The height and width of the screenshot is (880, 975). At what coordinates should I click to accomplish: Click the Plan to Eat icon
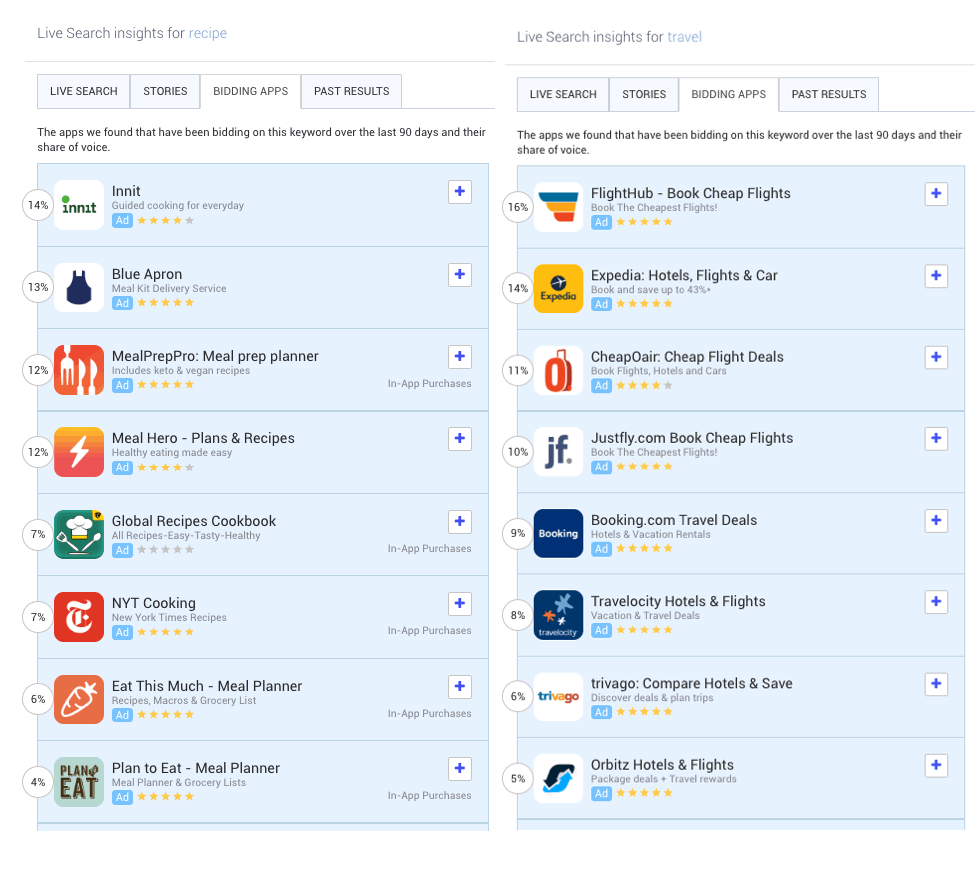click(x=79, y=782)
